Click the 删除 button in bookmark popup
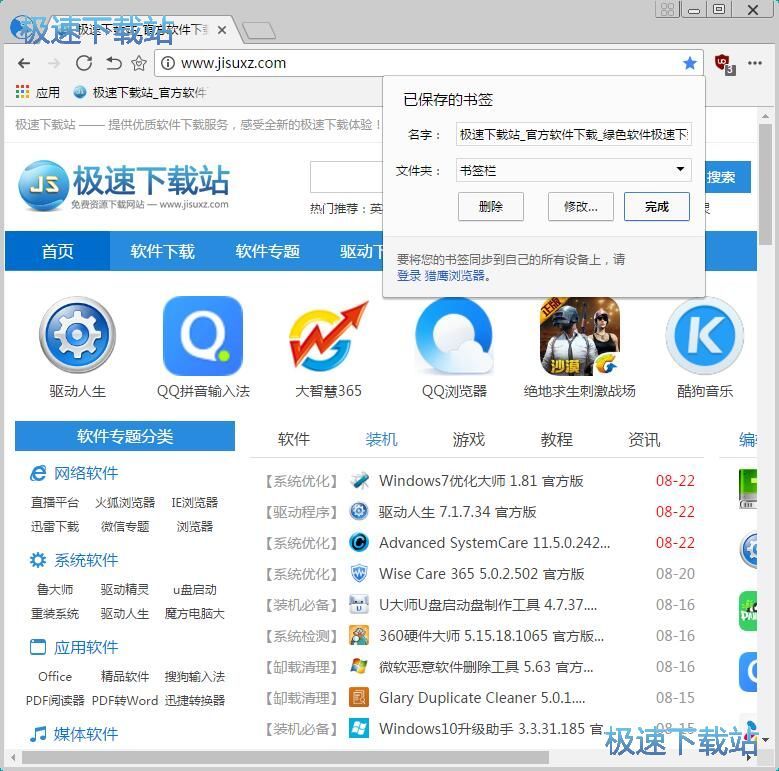This screenshot has height=771, width=779. point(490,206)
